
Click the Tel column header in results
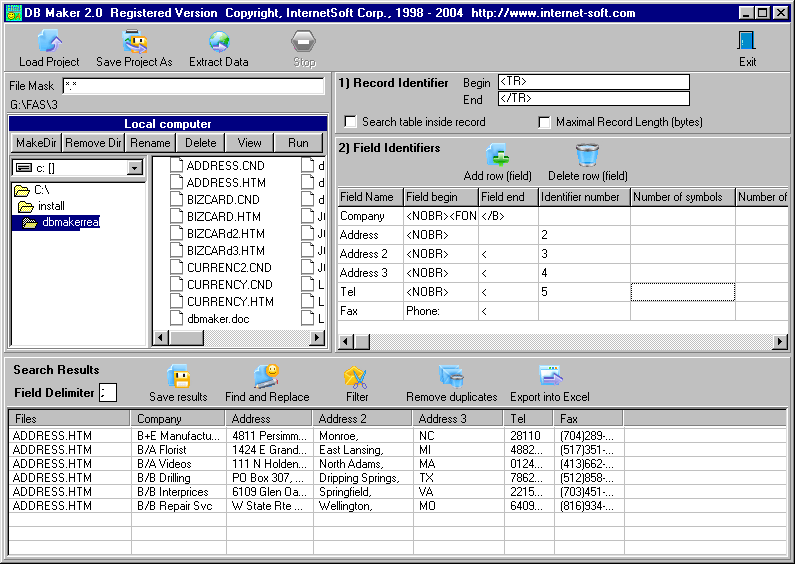(x=528, y=418)
